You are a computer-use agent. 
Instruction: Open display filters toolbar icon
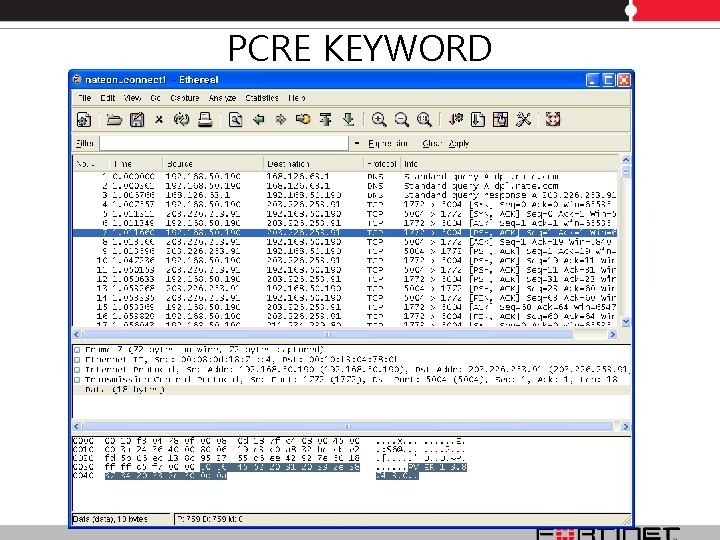coord(478,120)
